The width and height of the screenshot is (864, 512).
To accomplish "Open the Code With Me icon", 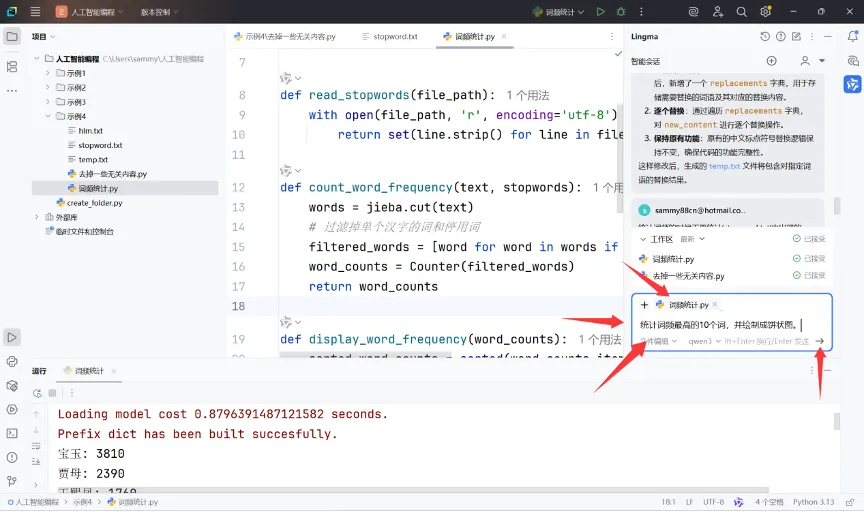I will point(717,12).
